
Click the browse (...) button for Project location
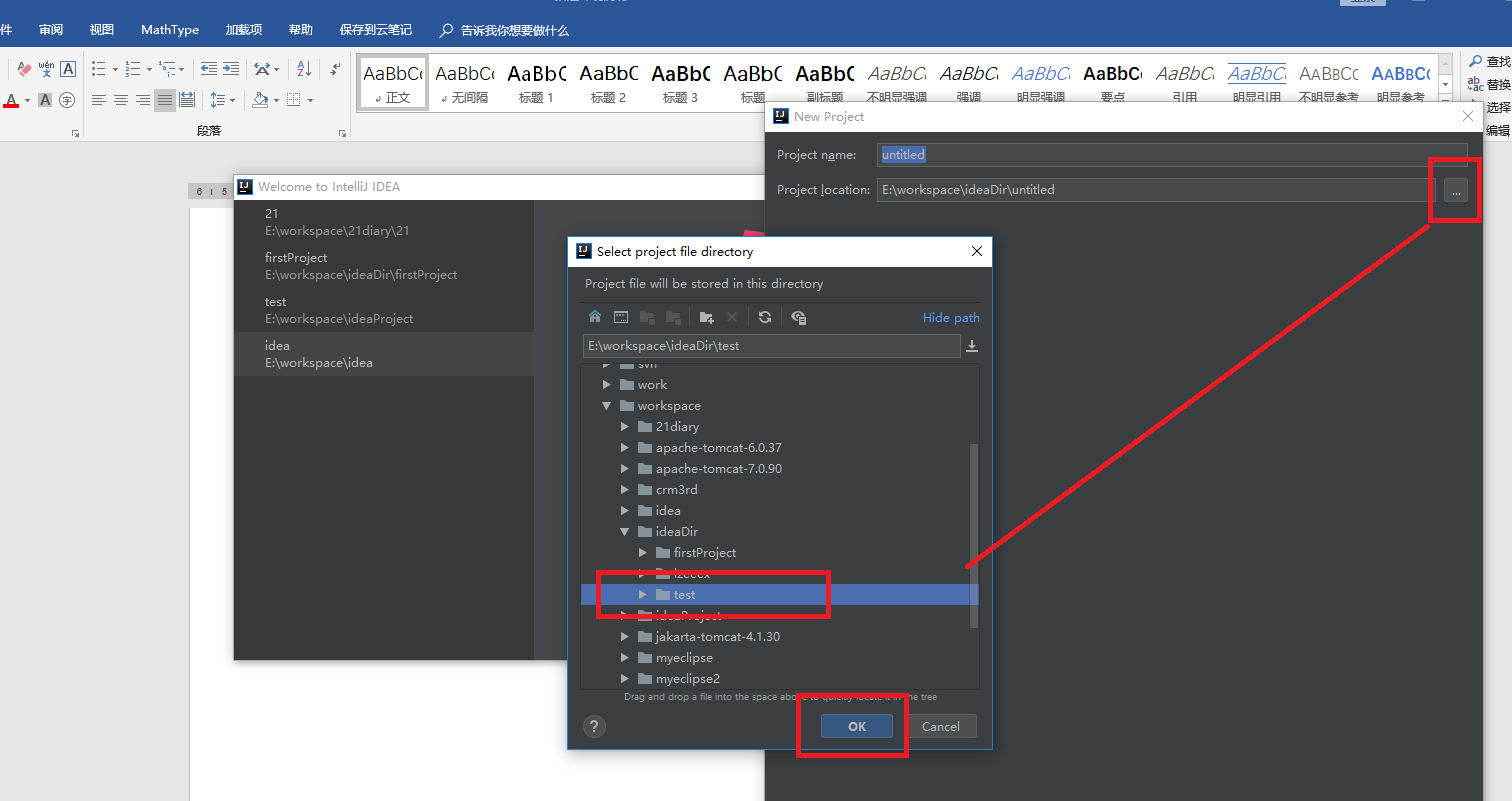1456,190
